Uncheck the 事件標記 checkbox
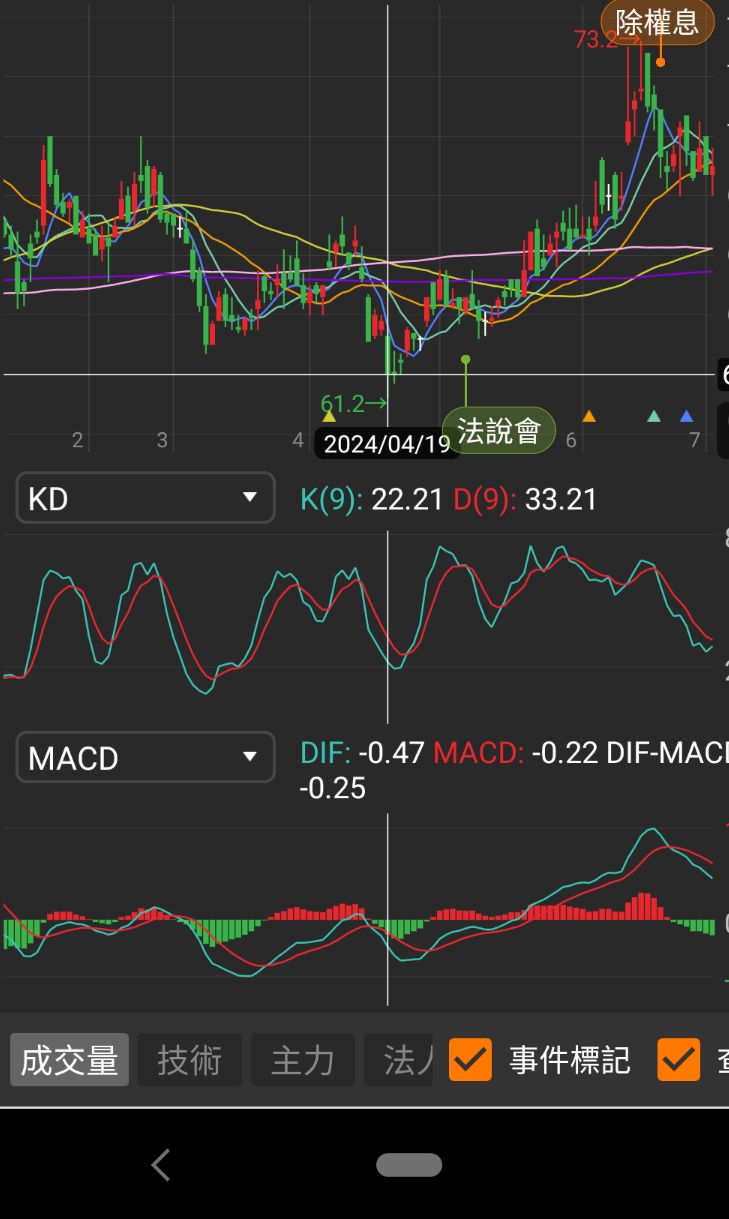Screen dimensions: 729x1219 point(470,1060)
